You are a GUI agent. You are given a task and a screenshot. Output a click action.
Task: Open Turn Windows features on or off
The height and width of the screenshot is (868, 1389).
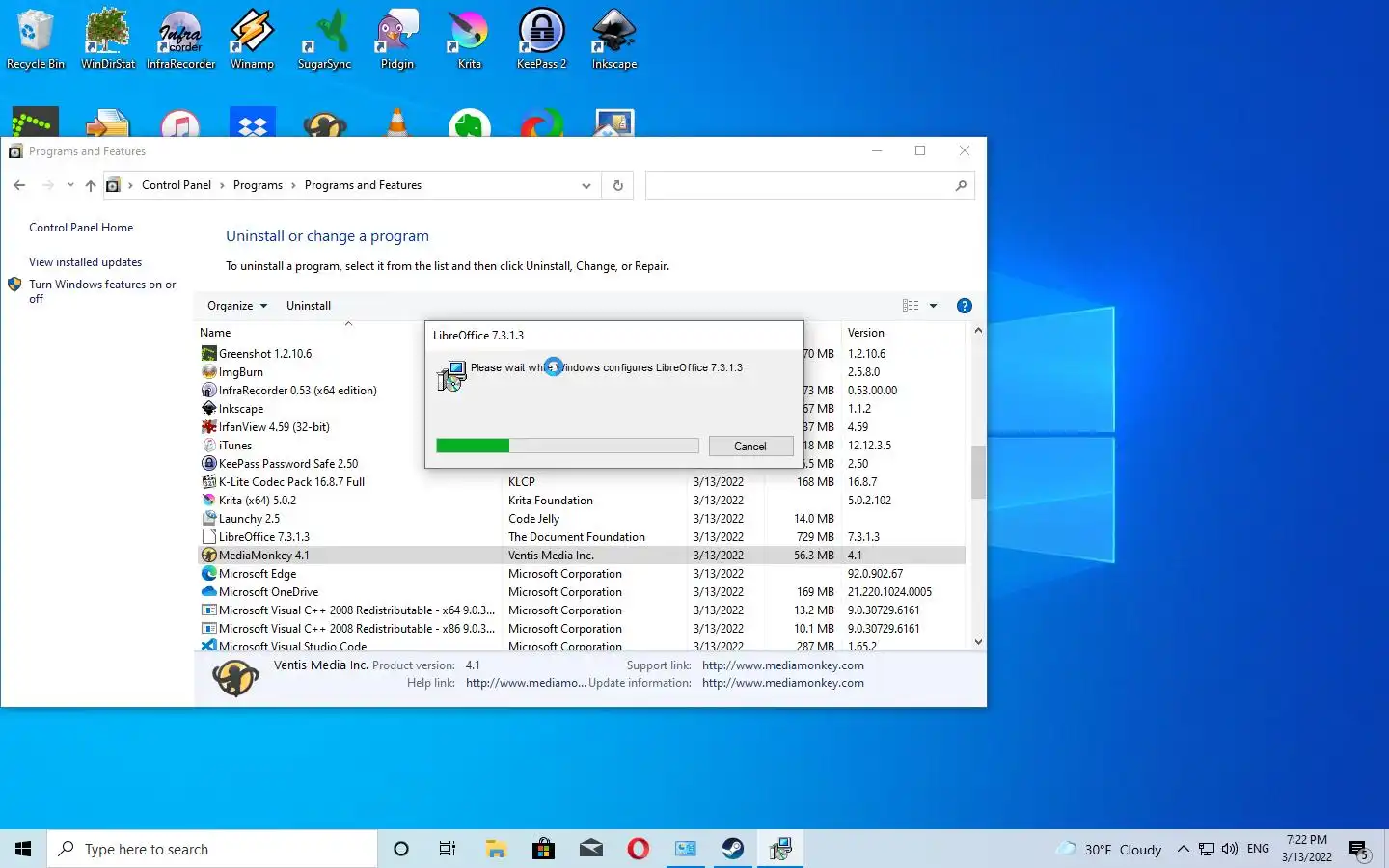pyautogui.click(x=102, y=291)
